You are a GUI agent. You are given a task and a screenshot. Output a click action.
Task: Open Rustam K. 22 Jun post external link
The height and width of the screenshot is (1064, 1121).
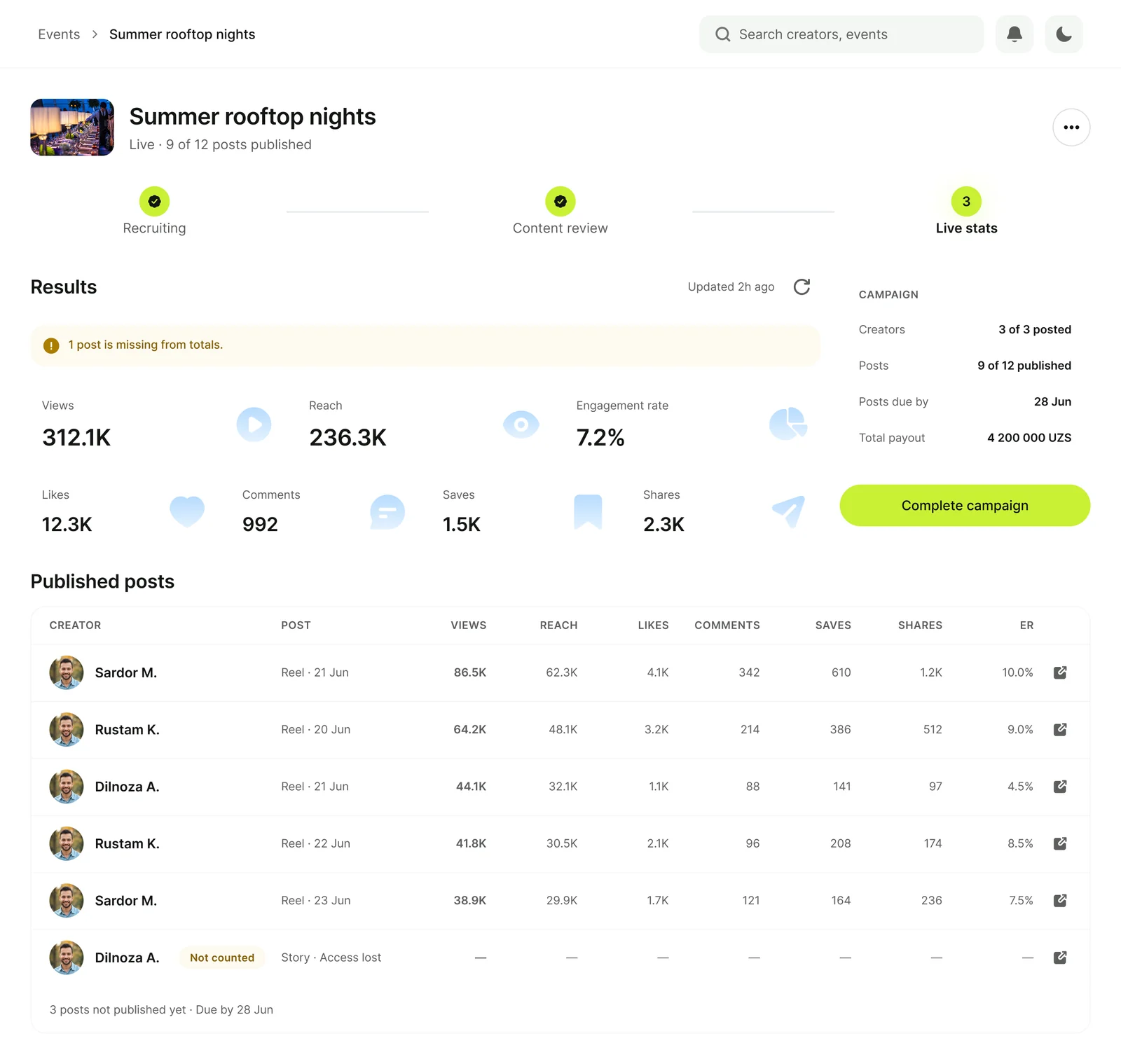(1060, 843)
